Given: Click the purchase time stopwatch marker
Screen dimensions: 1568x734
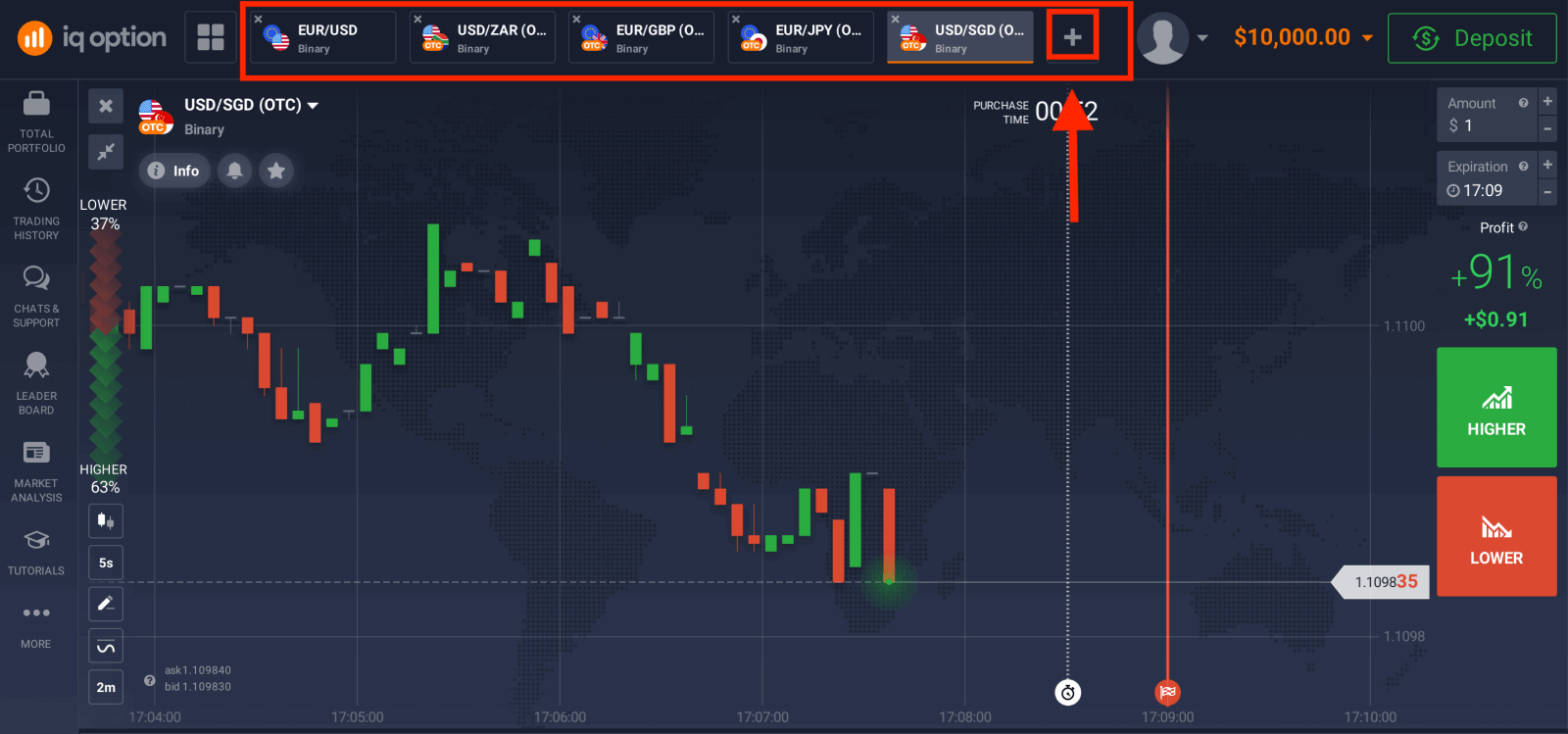Looking at the screenshot, I should (1068, 693).
